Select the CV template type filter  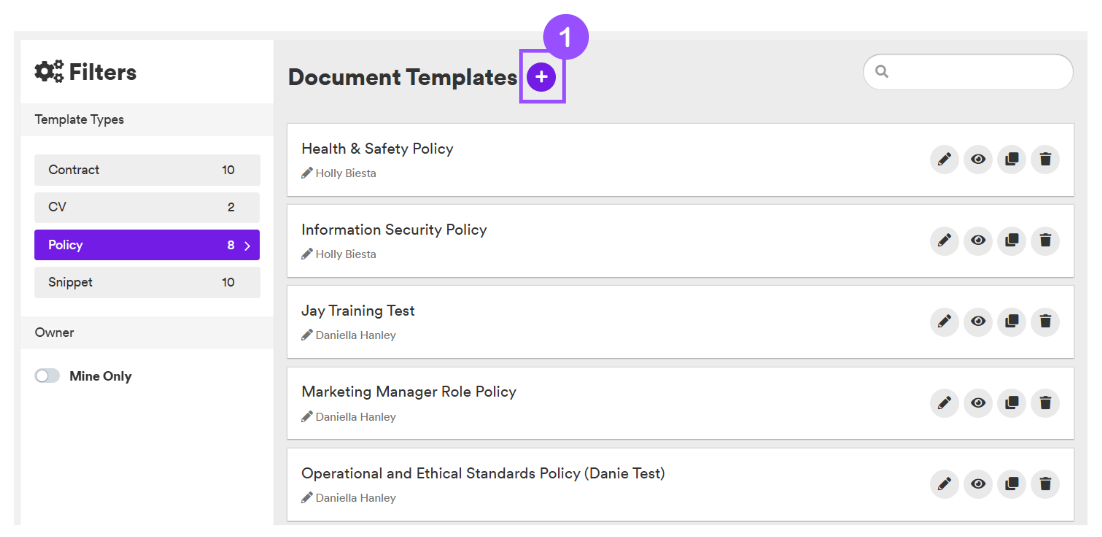147,207
